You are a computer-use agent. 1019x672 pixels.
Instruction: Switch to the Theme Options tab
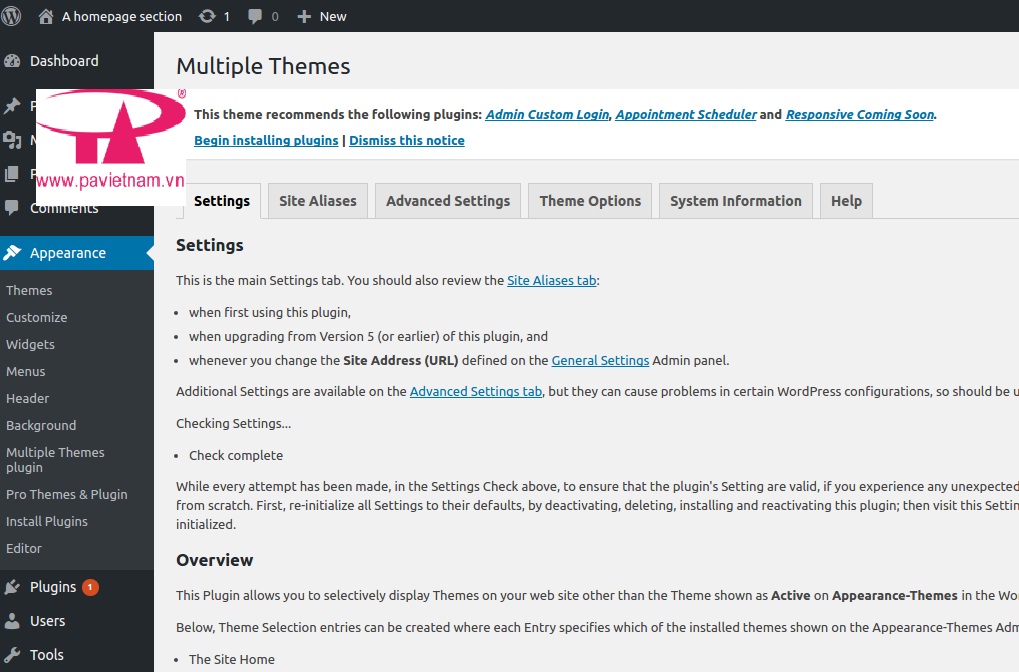590,201
